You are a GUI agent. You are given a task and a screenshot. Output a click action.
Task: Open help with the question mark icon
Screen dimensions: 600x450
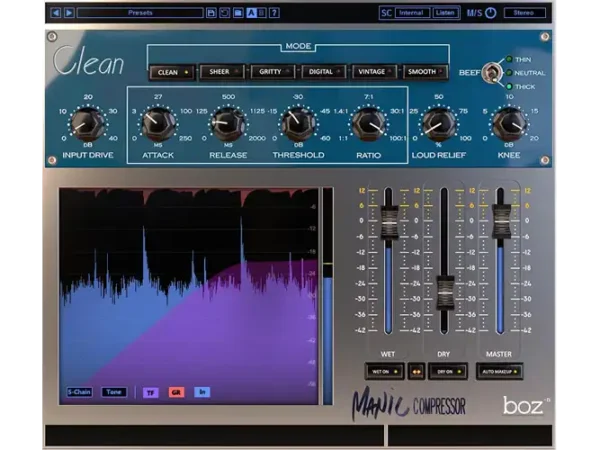(274, 13)
